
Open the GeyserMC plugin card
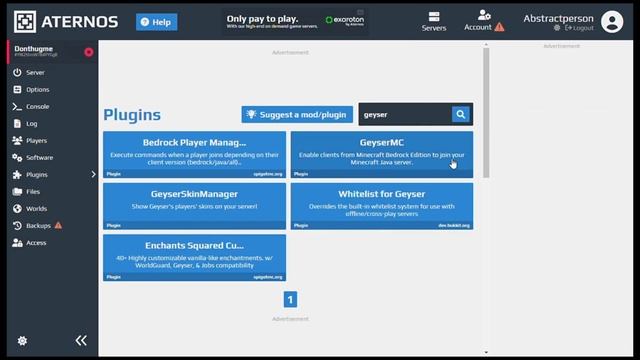pos(382,154)
